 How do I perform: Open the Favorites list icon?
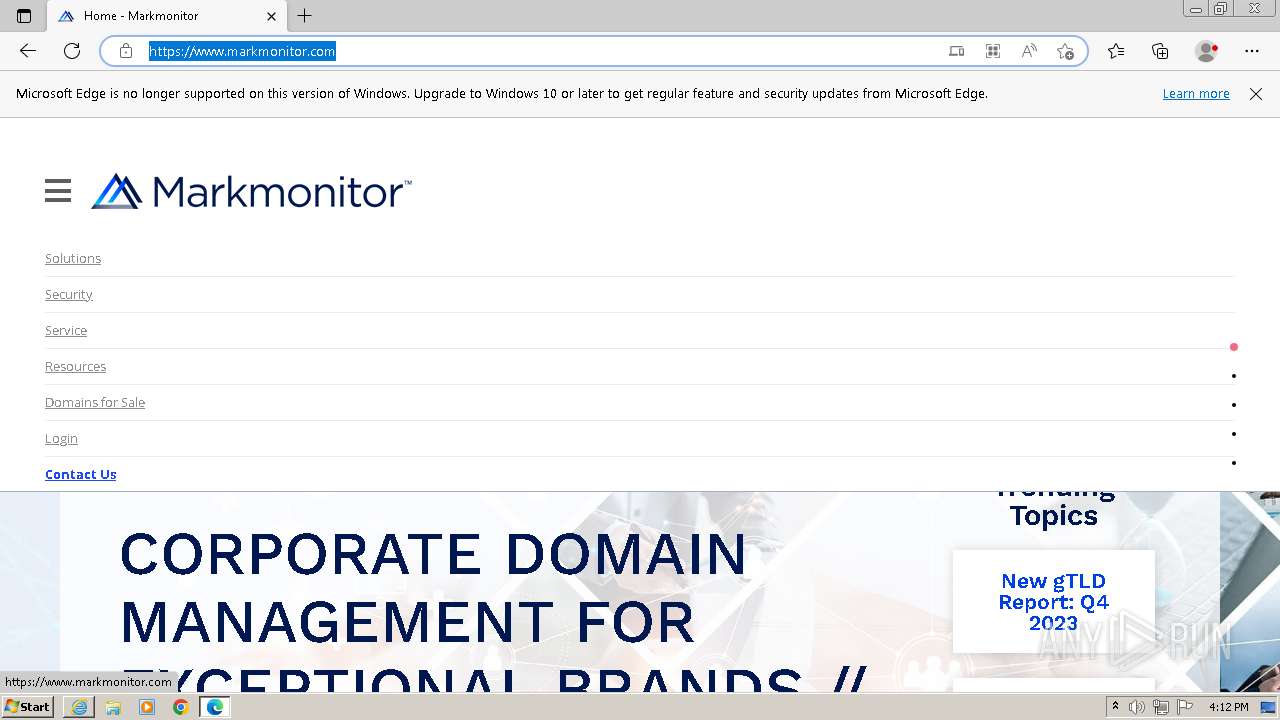[x=1116, y=51]
